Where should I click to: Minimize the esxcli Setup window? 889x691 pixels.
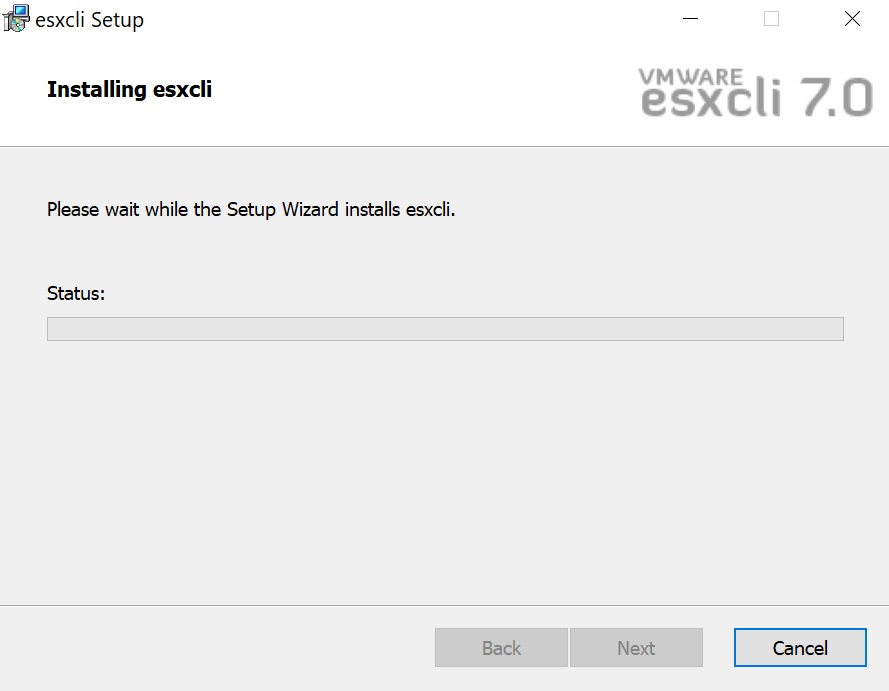tap(690, 18)
